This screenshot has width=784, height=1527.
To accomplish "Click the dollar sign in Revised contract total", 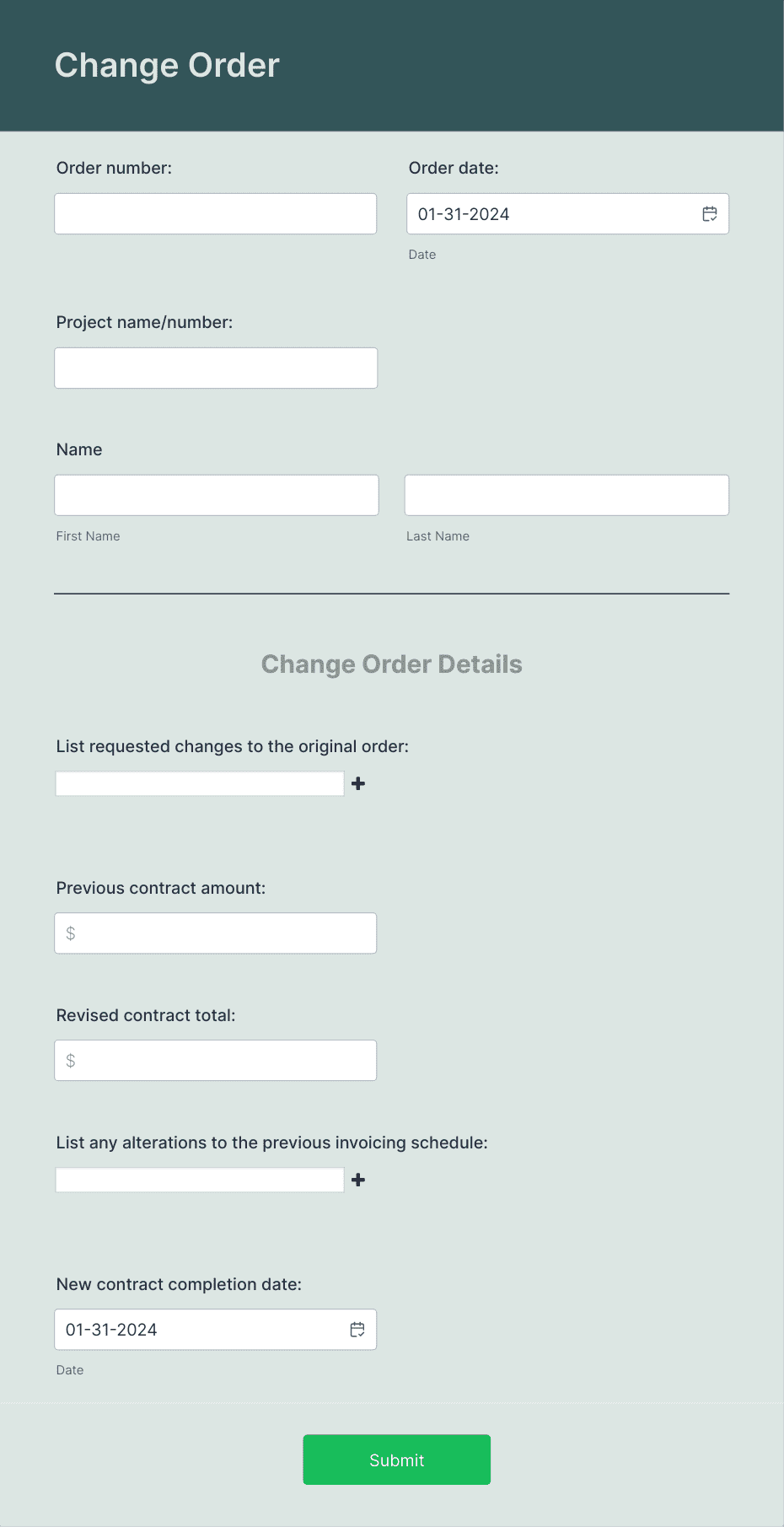I will [72, 1060].
